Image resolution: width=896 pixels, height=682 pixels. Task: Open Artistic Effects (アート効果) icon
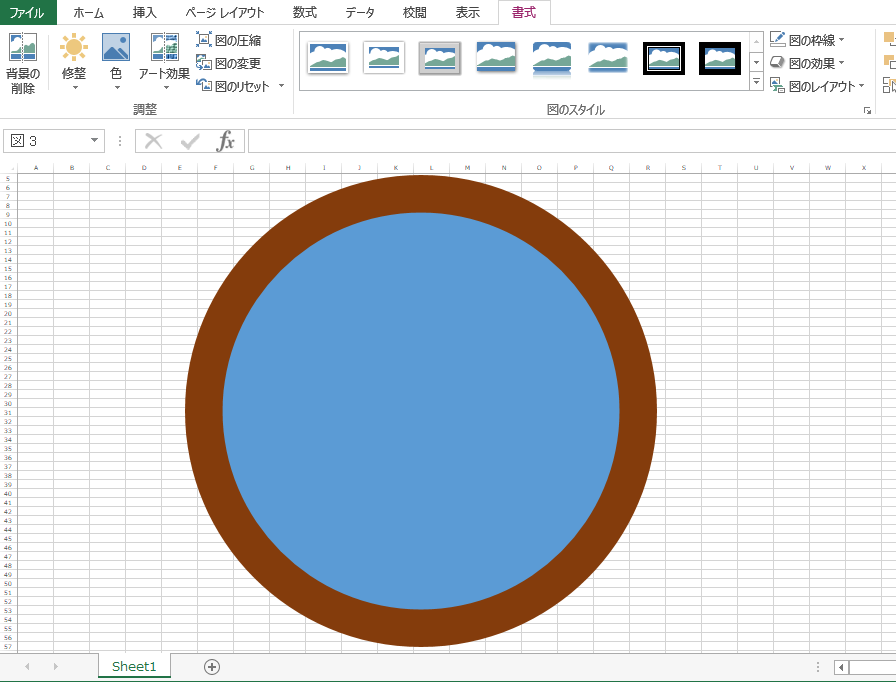pos(165,47)
